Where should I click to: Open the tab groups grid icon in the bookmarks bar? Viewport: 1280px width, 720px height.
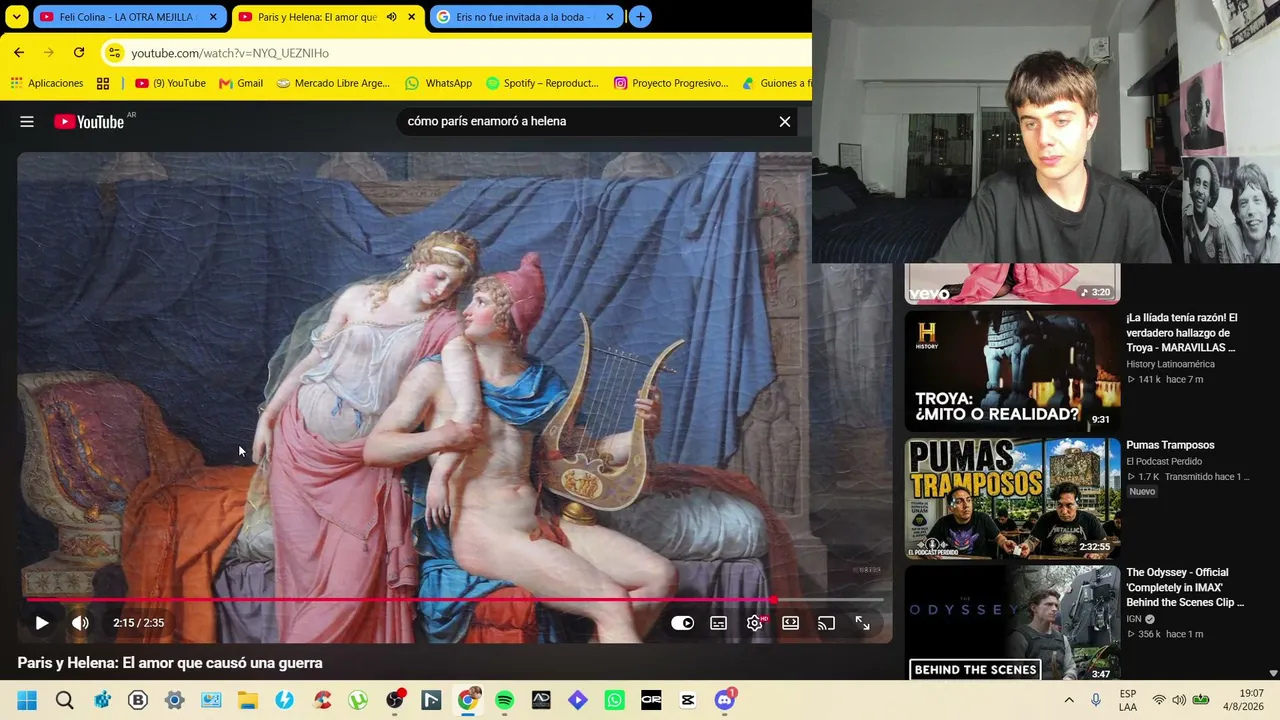point(103,83)
